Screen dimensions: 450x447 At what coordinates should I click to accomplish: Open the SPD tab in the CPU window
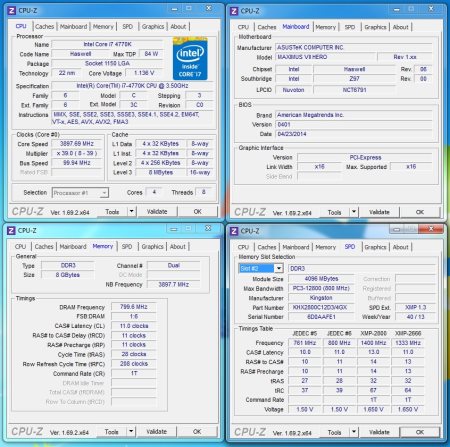pos(127,26)
